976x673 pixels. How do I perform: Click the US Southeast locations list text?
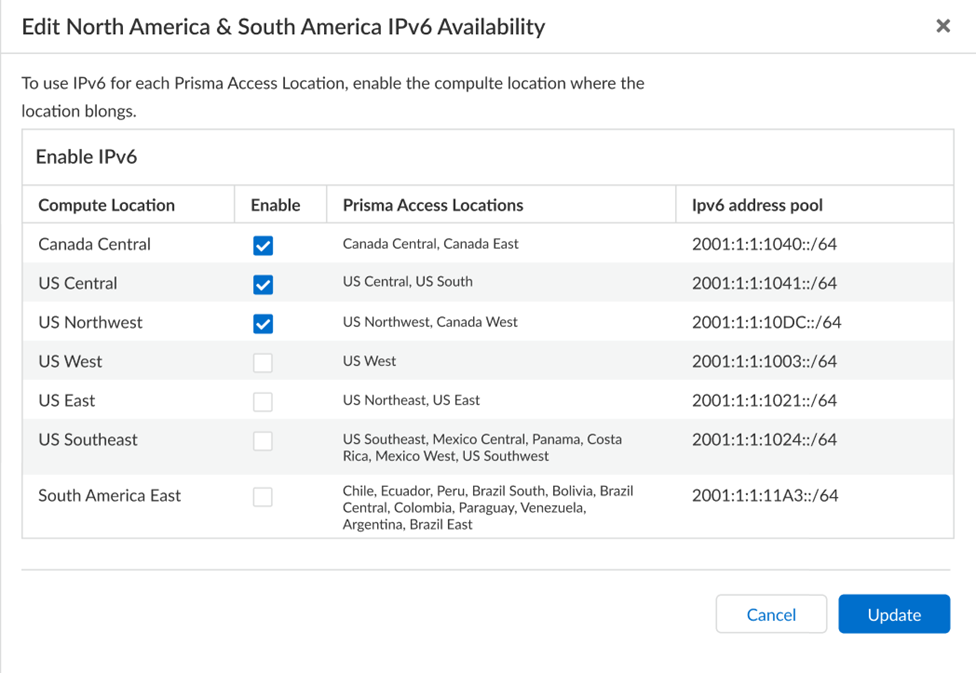481,447
